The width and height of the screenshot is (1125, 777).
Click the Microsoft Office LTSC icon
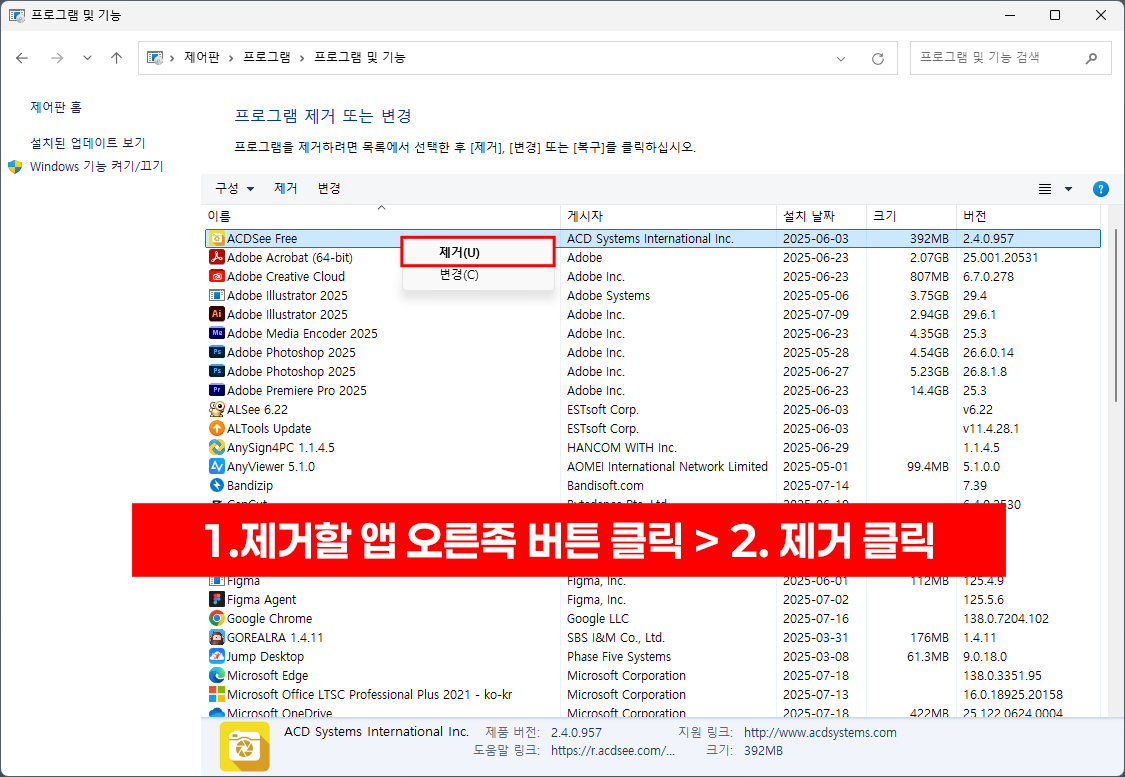(x=217, y=694)
